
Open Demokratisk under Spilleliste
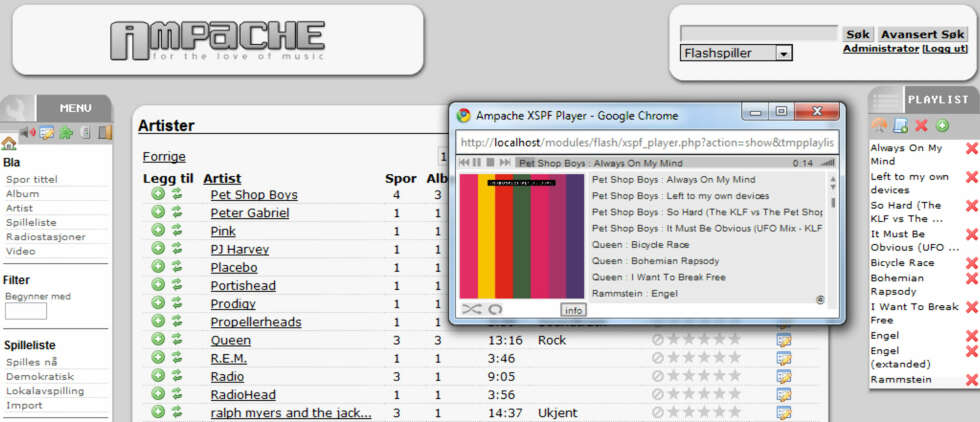tap(40, 376)
